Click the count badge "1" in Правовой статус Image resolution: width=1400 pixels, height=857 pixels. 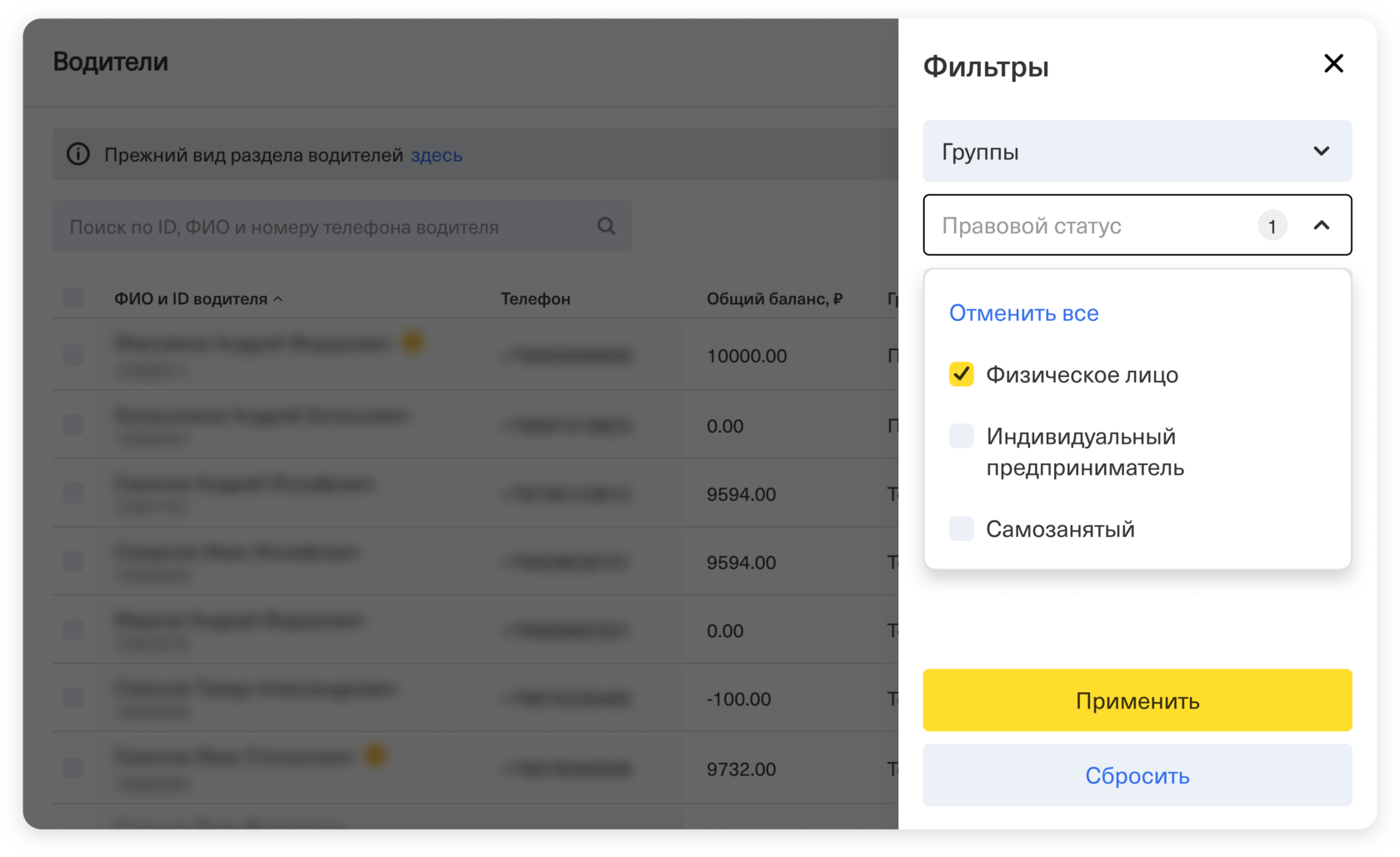click(x=1272, y=226)
